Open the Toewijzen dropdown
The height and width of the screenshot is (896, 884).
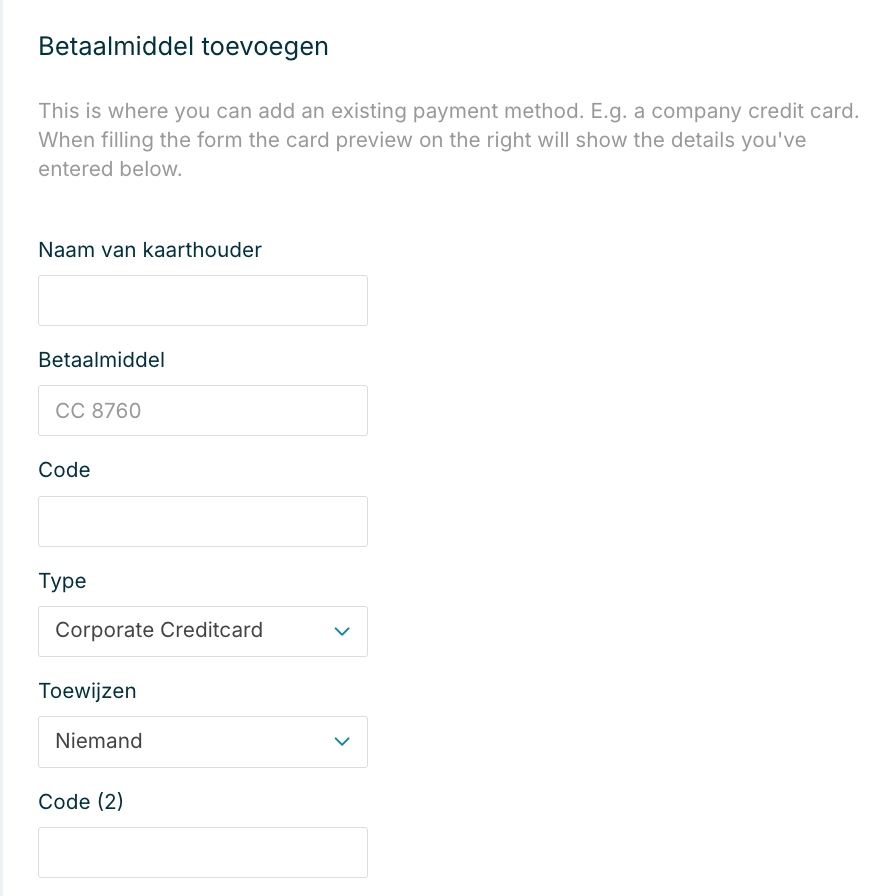(x=202, y=742)
